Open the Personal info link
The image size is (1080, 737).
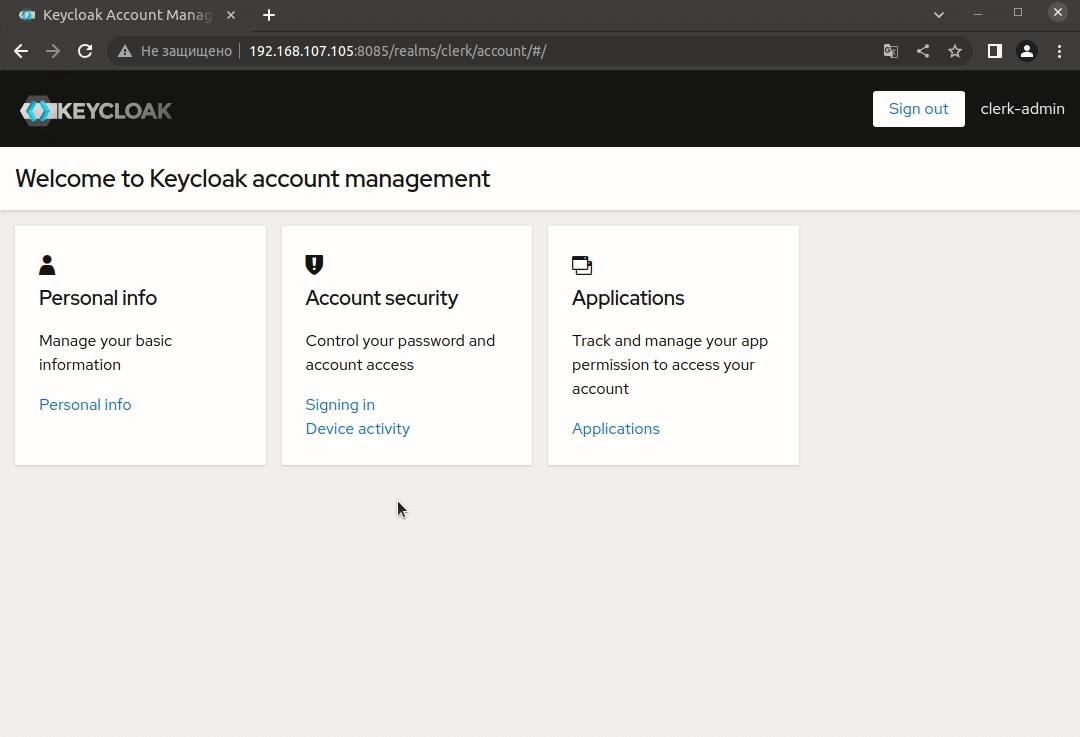[x=85, y=404]
